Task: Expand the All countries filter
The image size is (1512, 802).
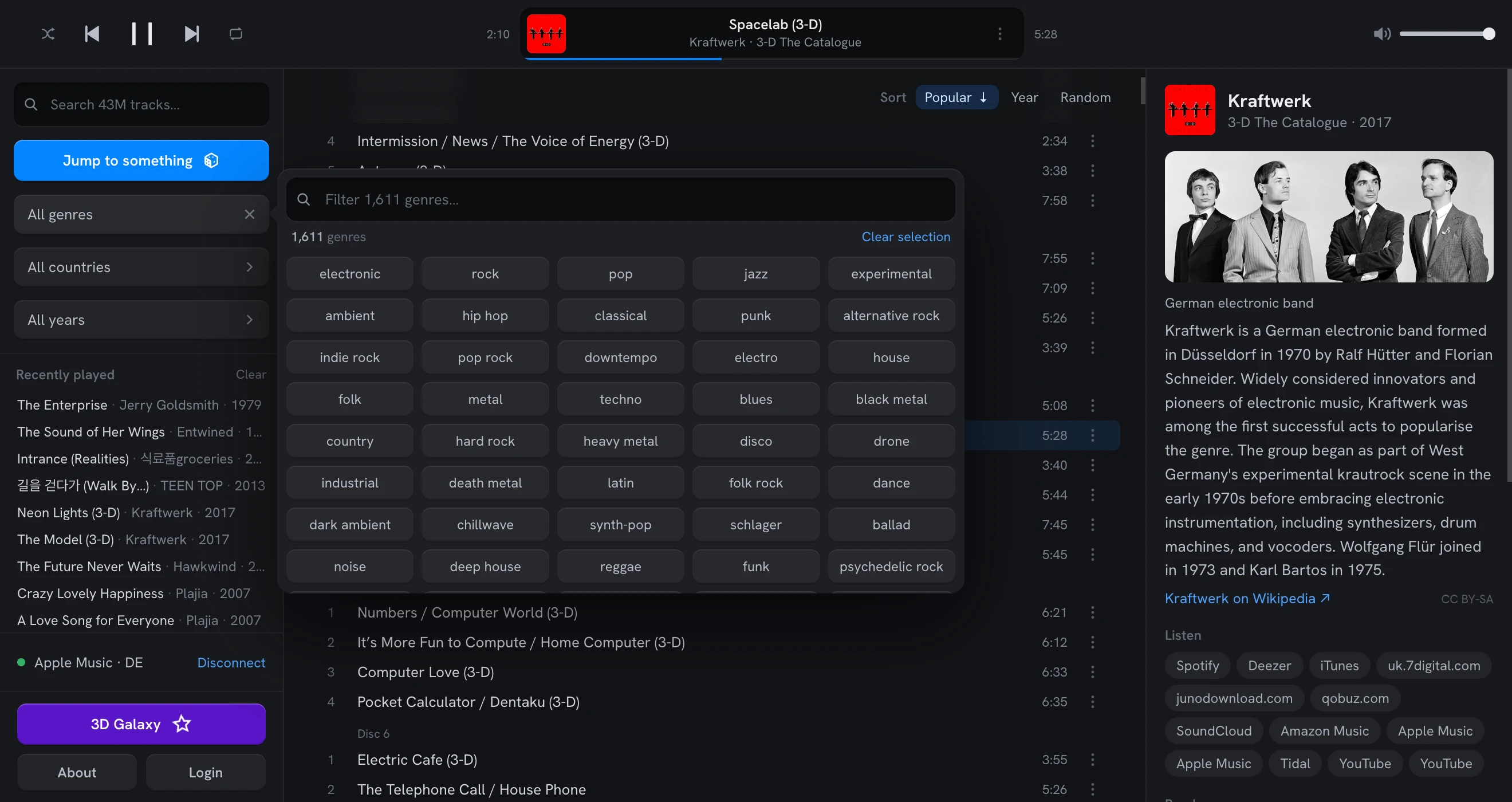Action: tap(141, 267)
